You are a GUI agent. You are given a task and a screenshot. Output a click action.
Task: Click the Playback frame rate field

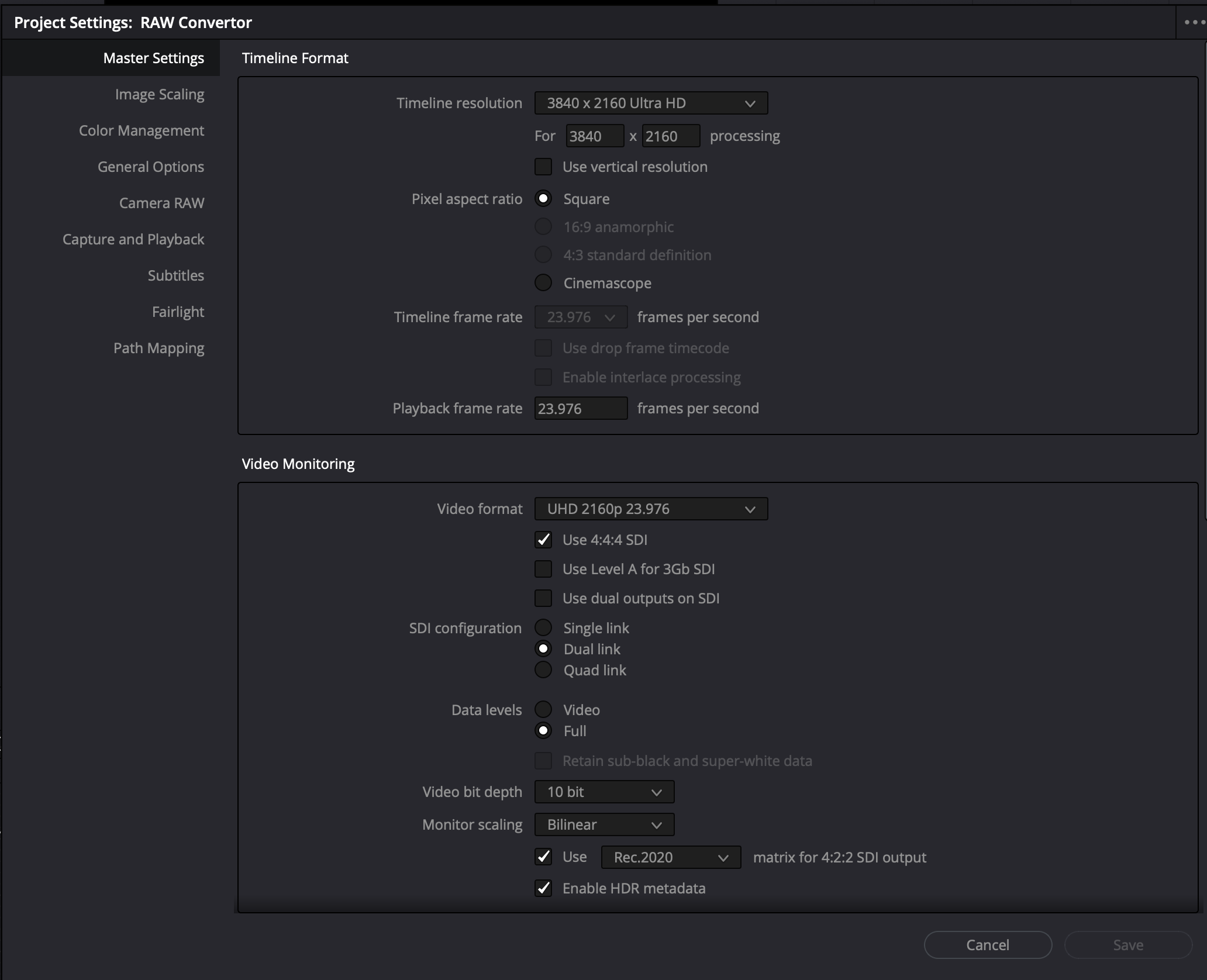coord(580,408)
